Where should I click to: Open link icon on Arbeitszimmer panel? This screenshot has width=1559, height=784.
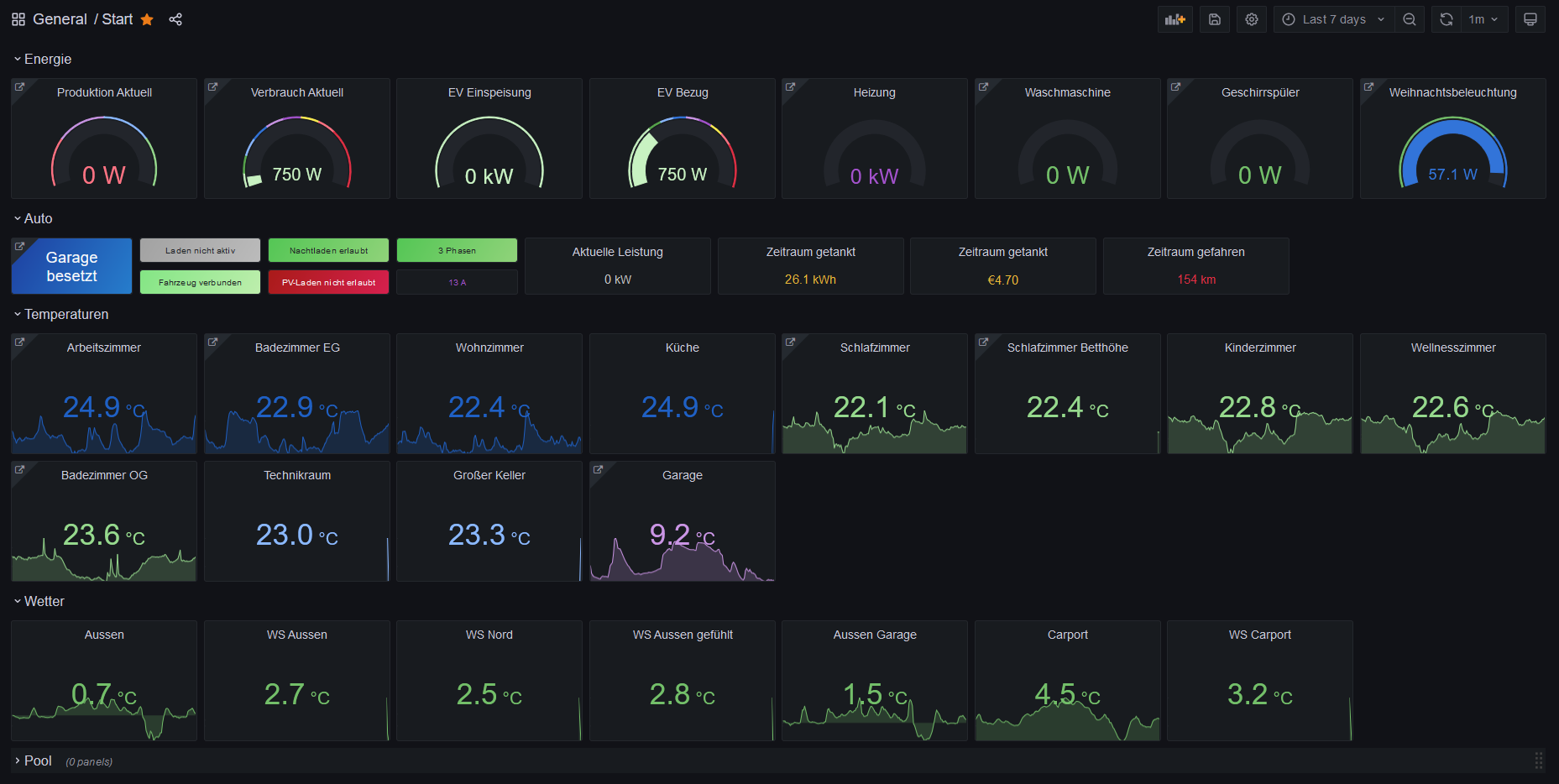tap(20, 342)
